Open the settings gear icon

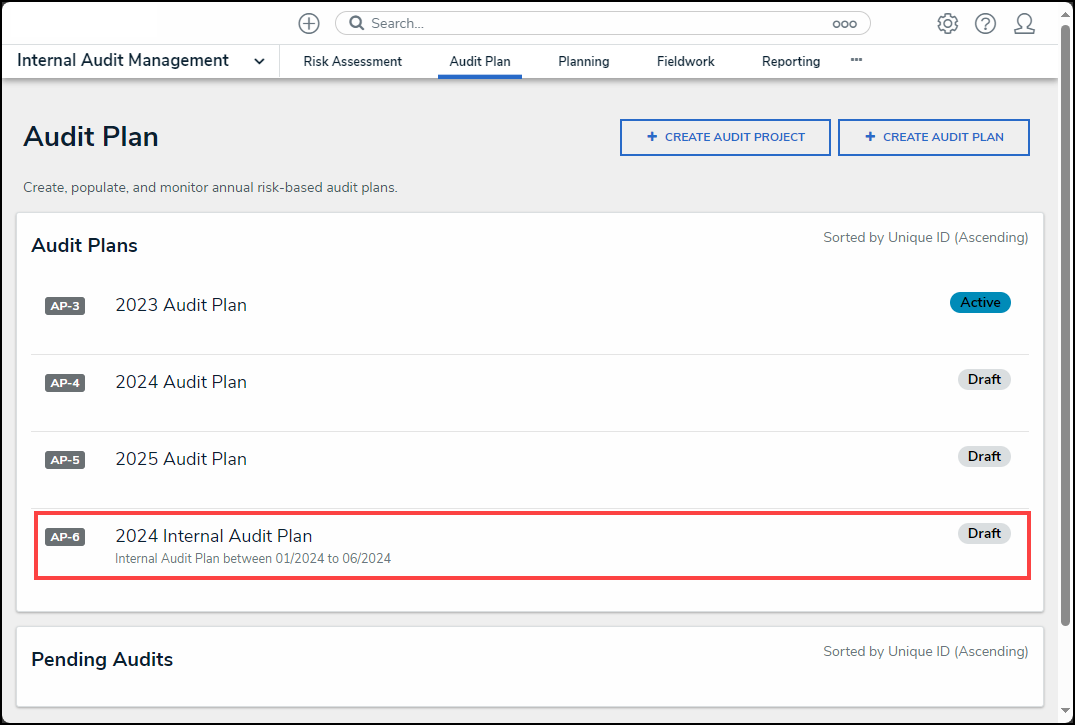tap(947, 24)
